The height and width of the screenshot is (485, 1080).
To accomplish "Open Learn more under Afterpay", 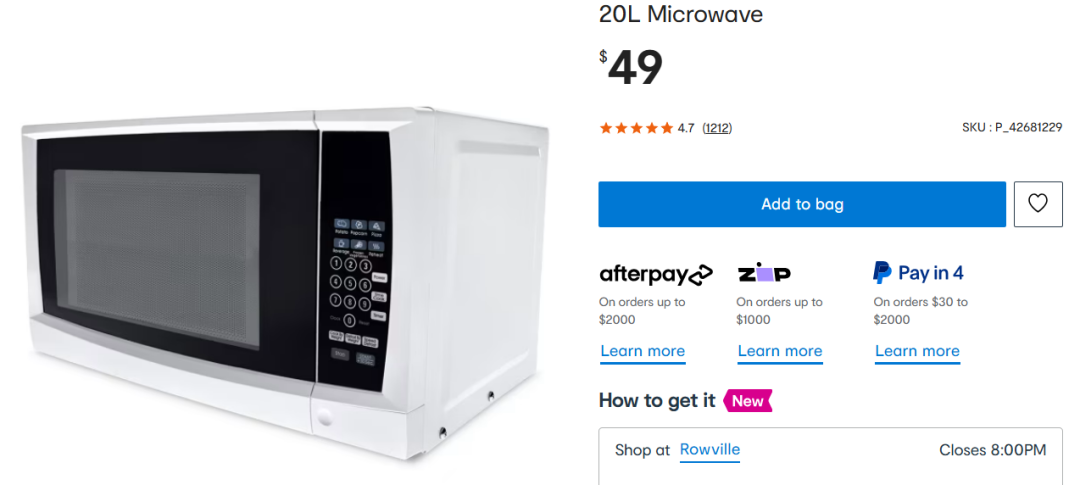I will point(643,351).
